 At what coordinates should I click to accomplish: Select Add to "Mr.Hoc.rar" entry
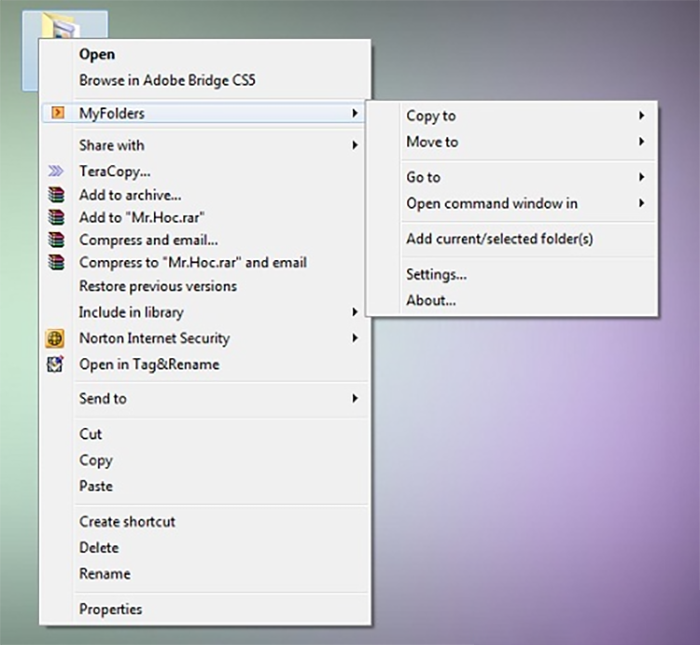pos(205,217)
